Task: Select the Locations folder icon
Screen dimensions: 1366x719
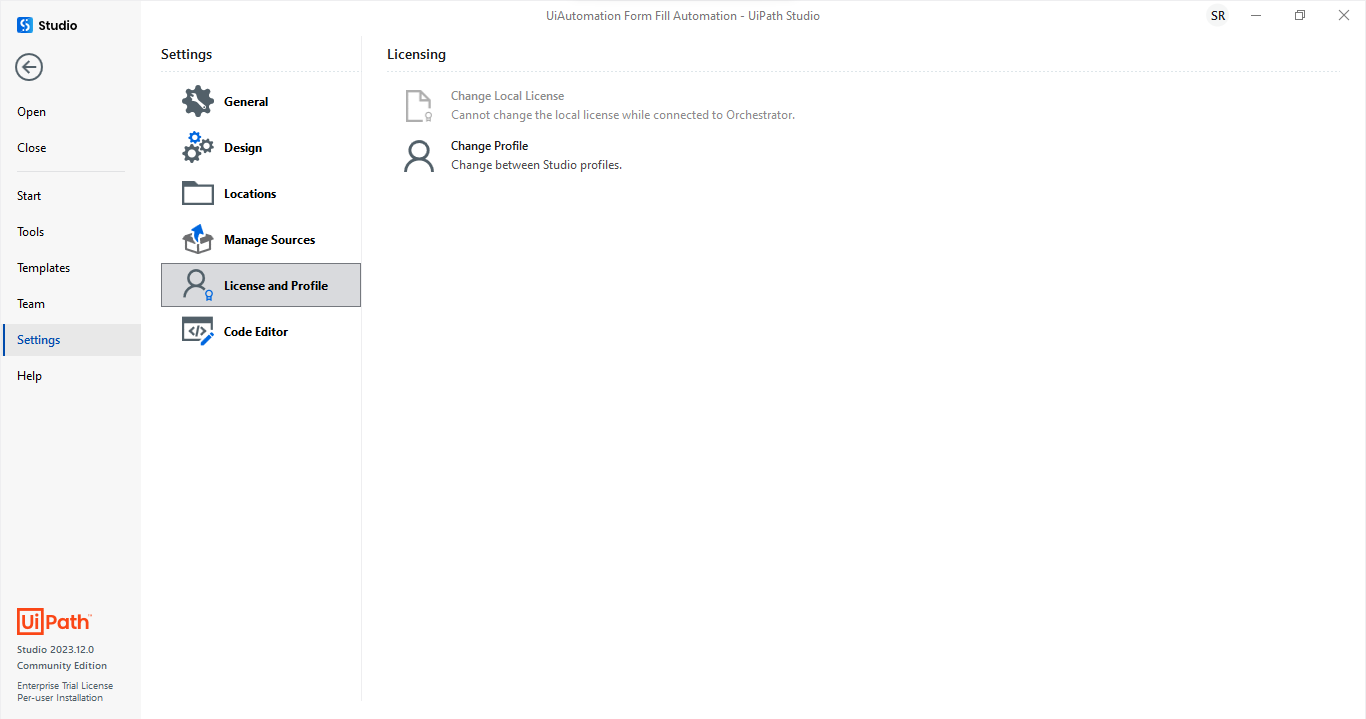Action: click(x=198, y=193)
